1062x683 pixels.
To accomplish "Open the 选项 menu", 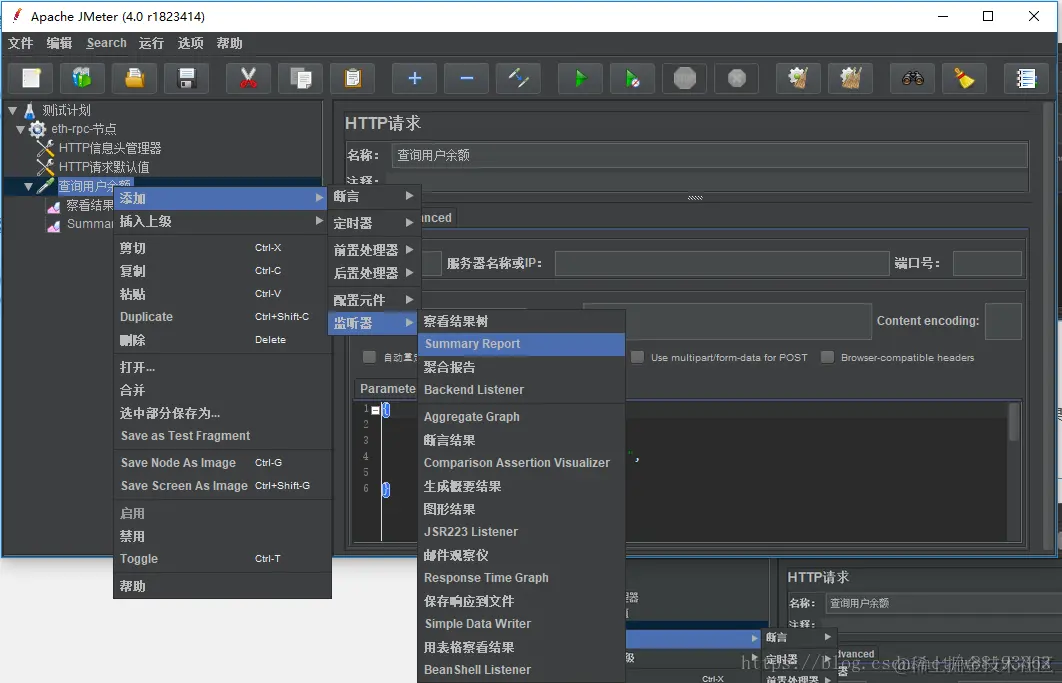I will pos(190,43).
